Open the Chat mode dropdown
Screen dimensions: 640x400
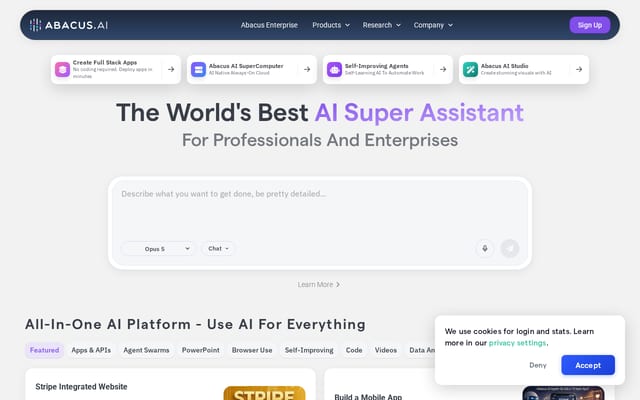[218, 249]
